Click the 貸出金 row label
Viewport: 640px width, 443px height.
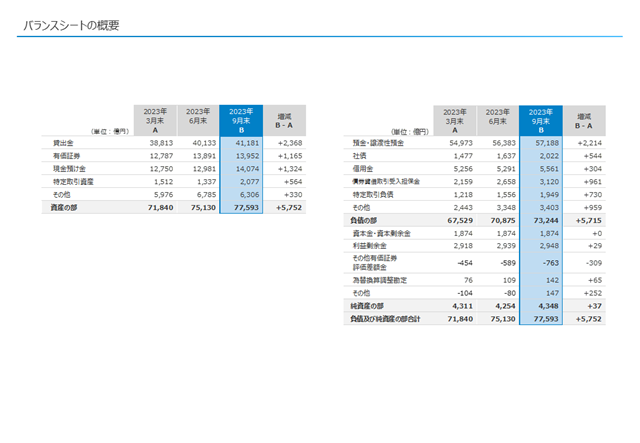(x=63, y=143)
